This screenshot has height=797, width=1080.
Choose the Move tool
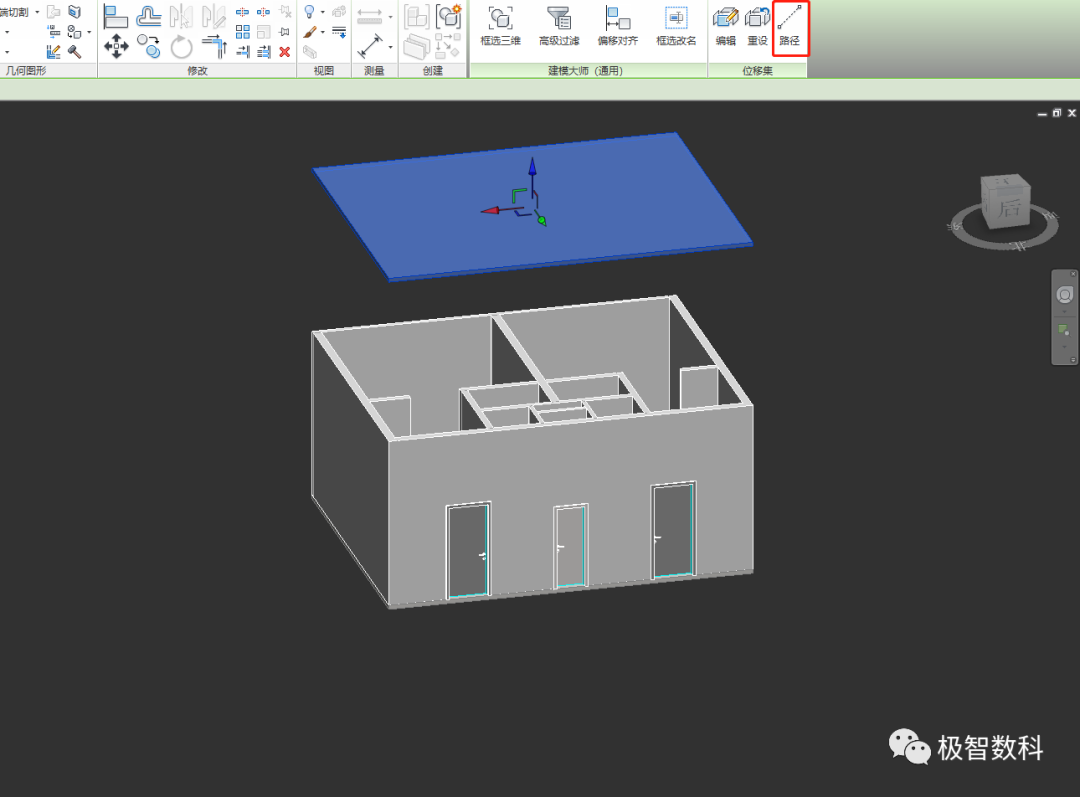[x=116, y=47]
